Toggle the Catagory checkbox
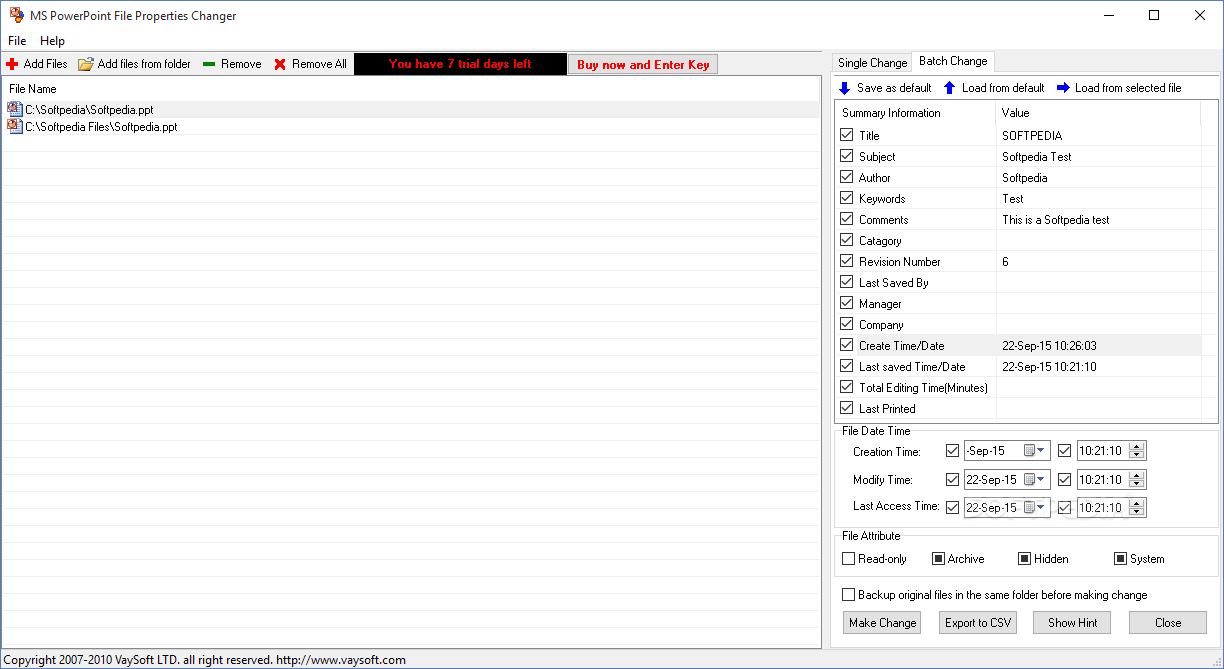 [847, 240]
